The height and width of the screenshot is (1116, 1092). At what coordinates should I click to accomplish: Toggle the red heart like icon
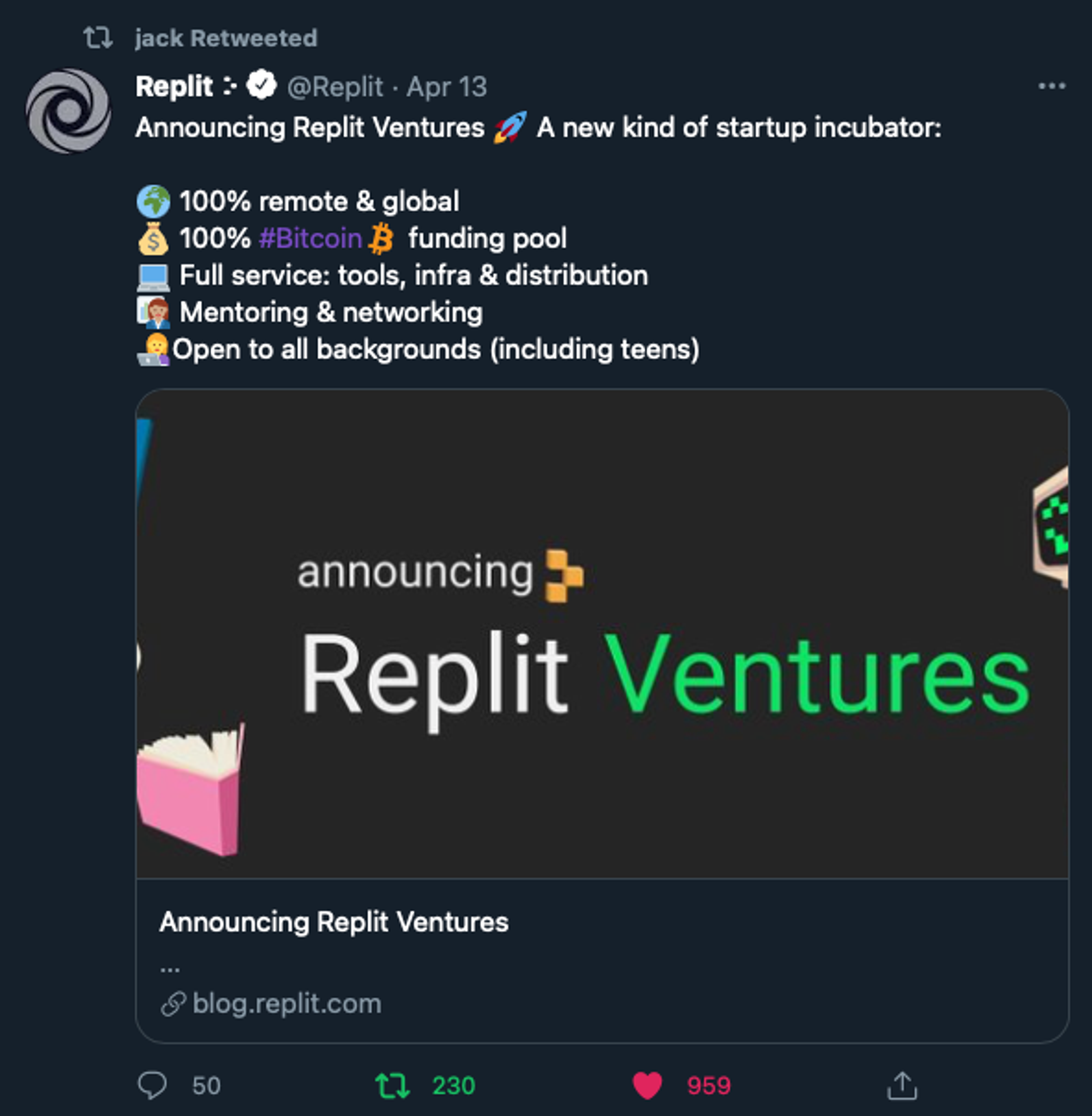point(647,1086)
